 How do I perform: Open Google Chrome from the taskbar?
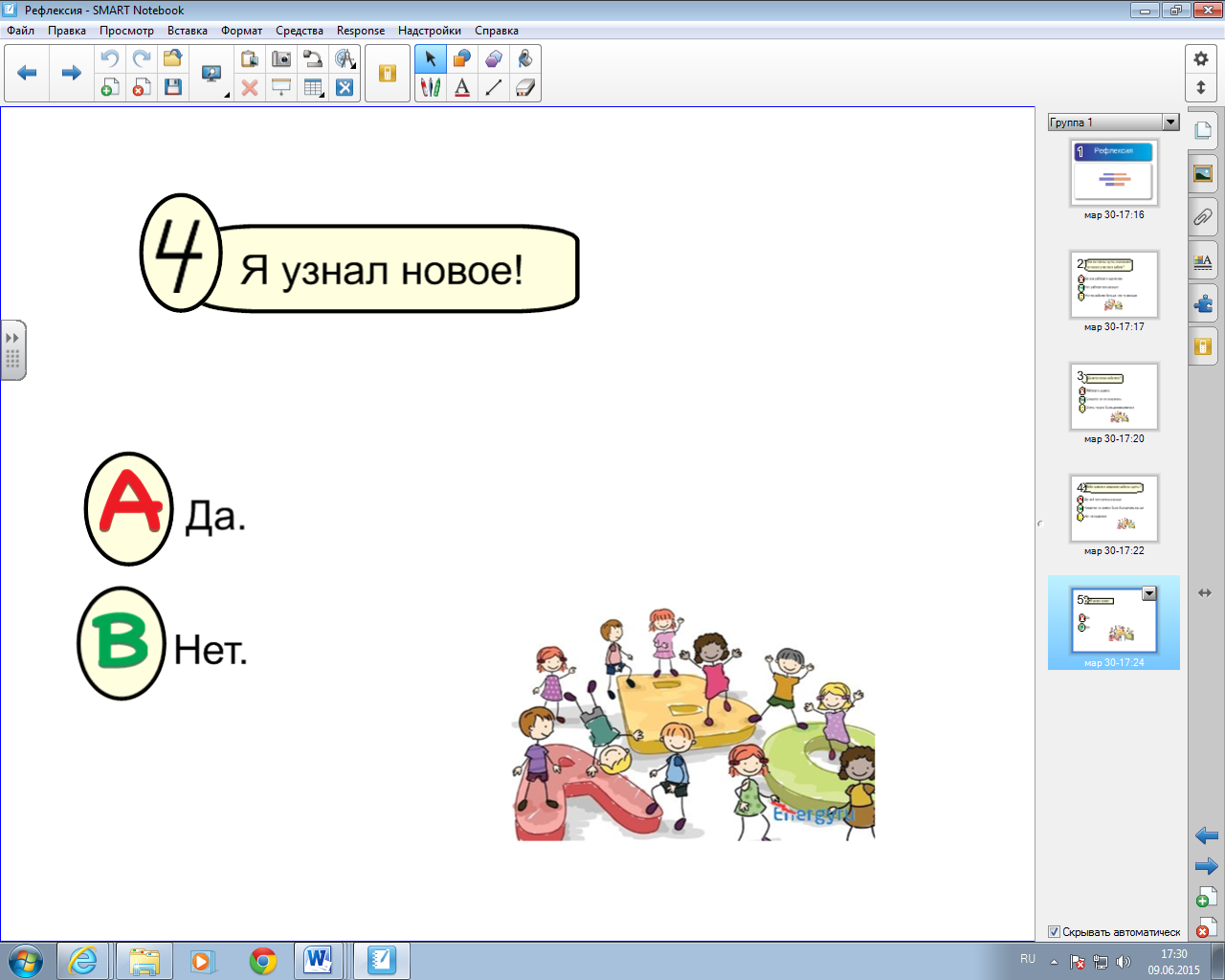[263, 960]
